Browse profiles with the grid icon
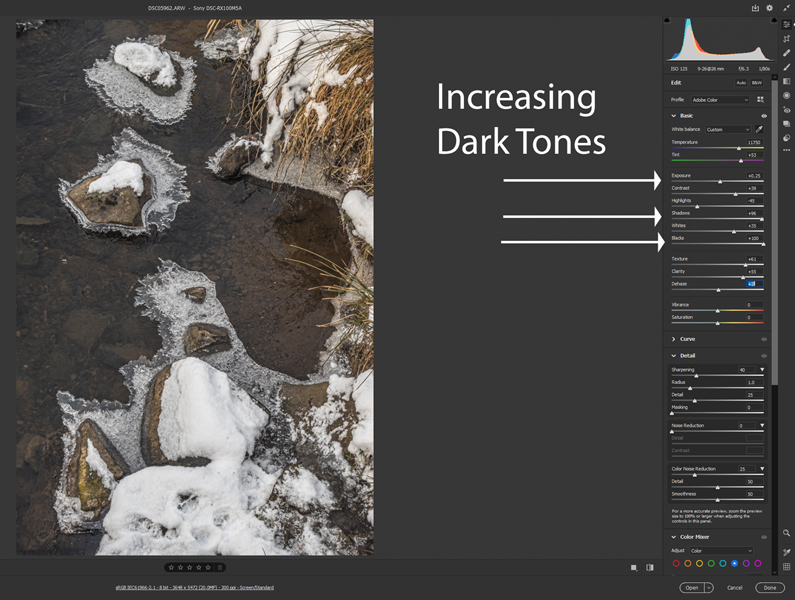795x600 pixels. pos(761,100)
